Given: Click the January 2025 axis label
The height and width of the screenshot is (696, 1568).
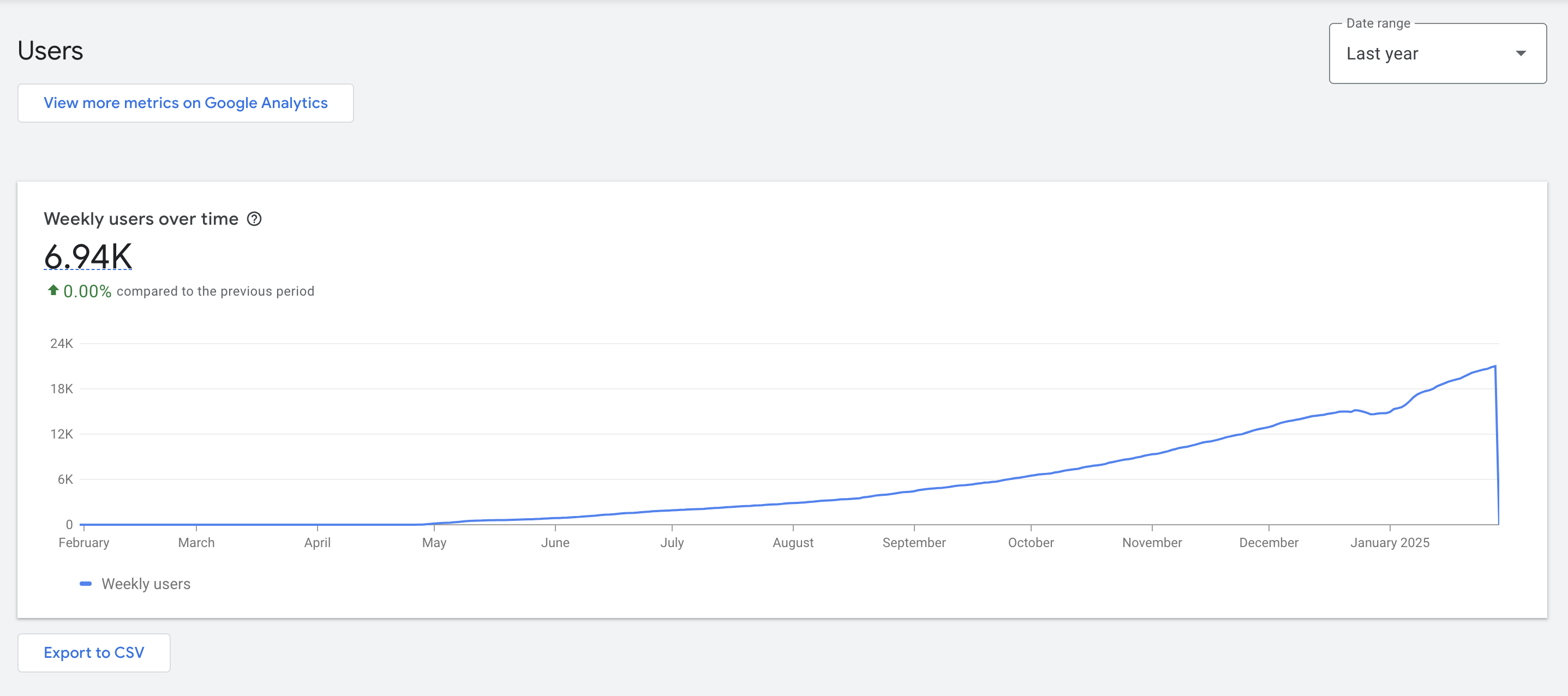Looking at the screenshot, I should 1389,542.
